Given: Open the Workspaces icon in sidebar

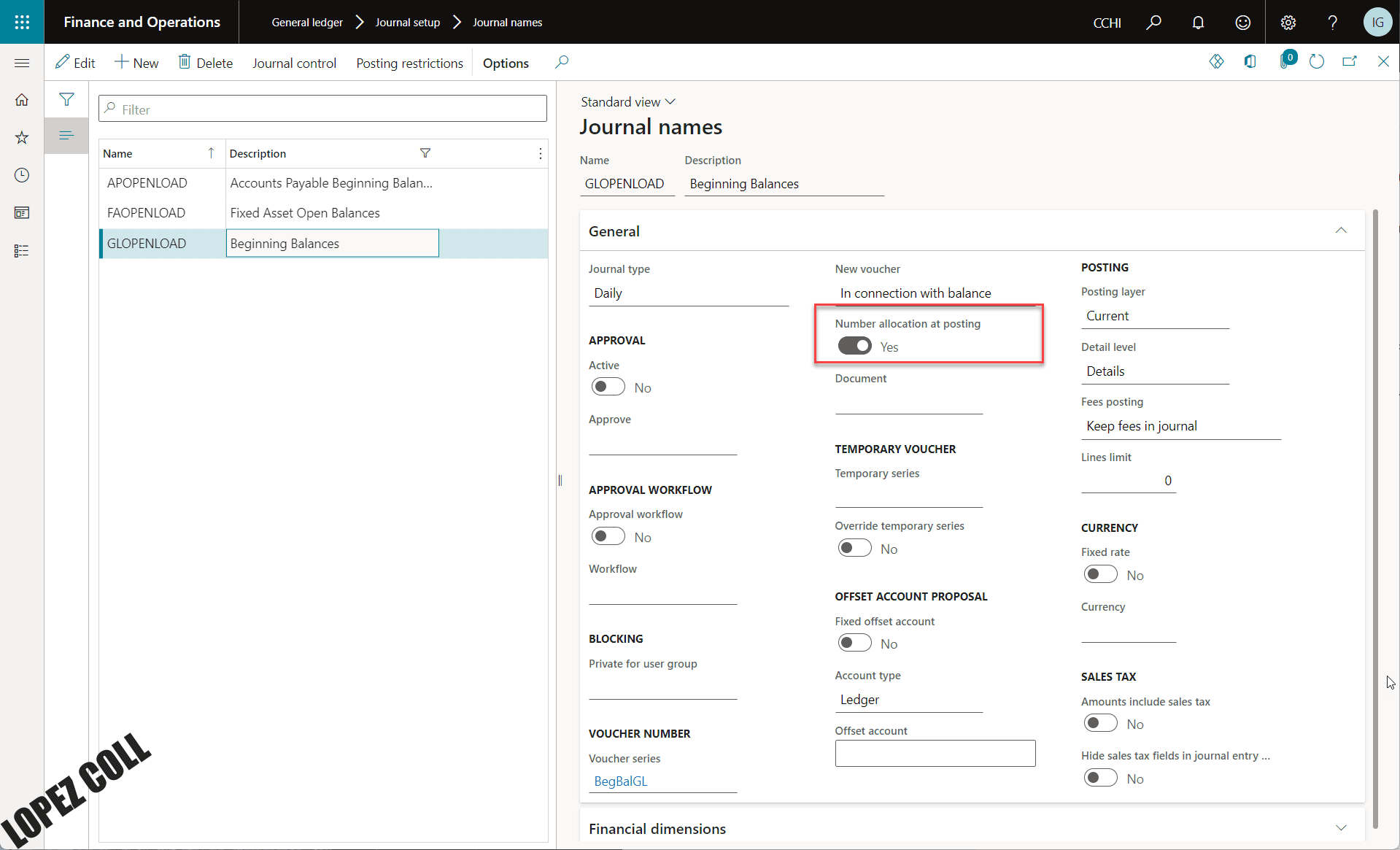Looking at the screenshot, I should tap(22, 213).
